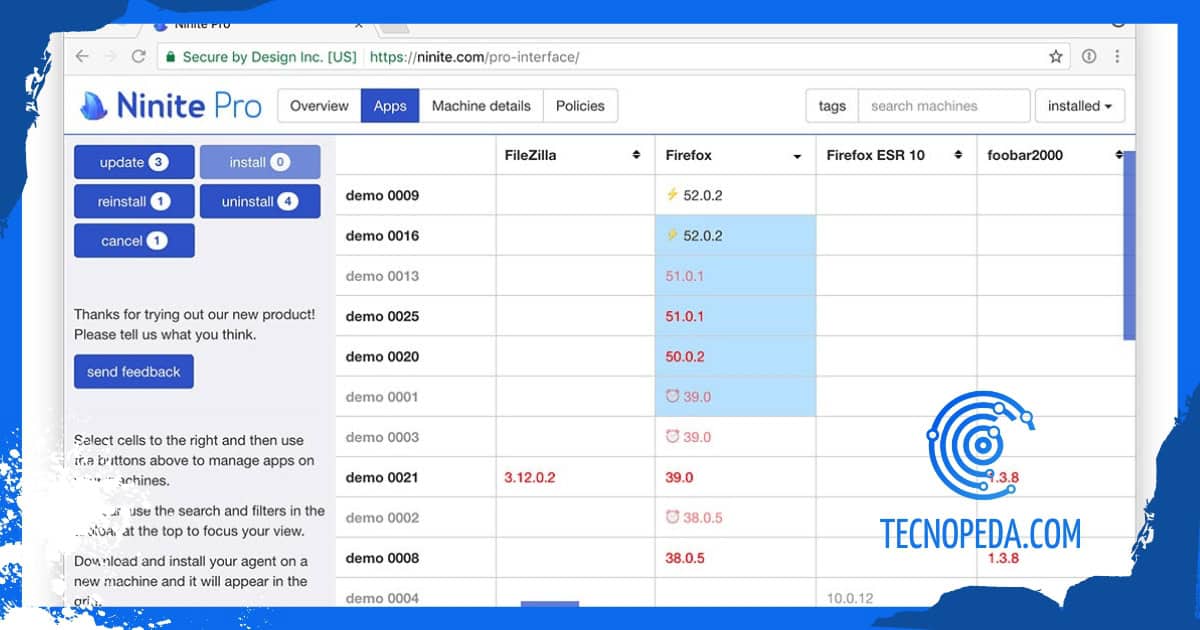Click the reinstall 1 button
1200x630 pixels.
pyautogui.click(x=134, y=201)
